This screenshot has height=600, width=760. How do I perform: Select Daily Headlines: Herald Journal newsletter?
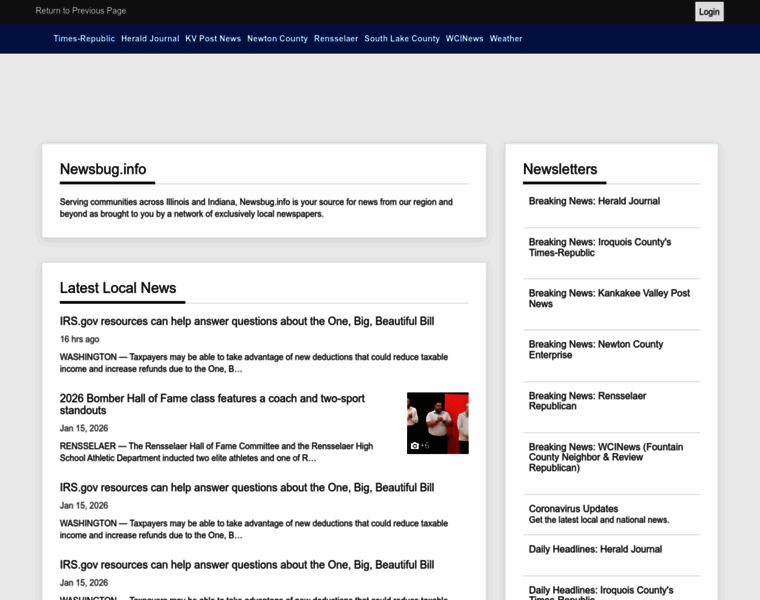pos(595,549)
